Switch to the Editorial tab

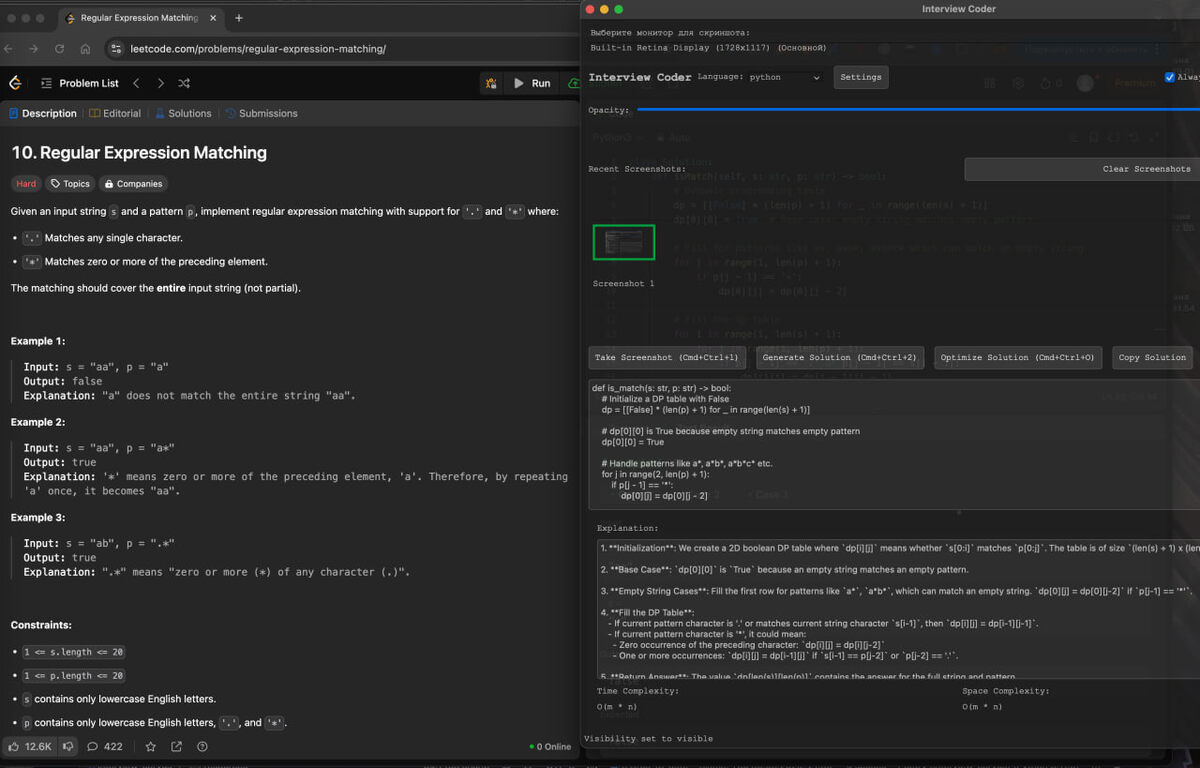pyautogui.click(x=115, y=113)
